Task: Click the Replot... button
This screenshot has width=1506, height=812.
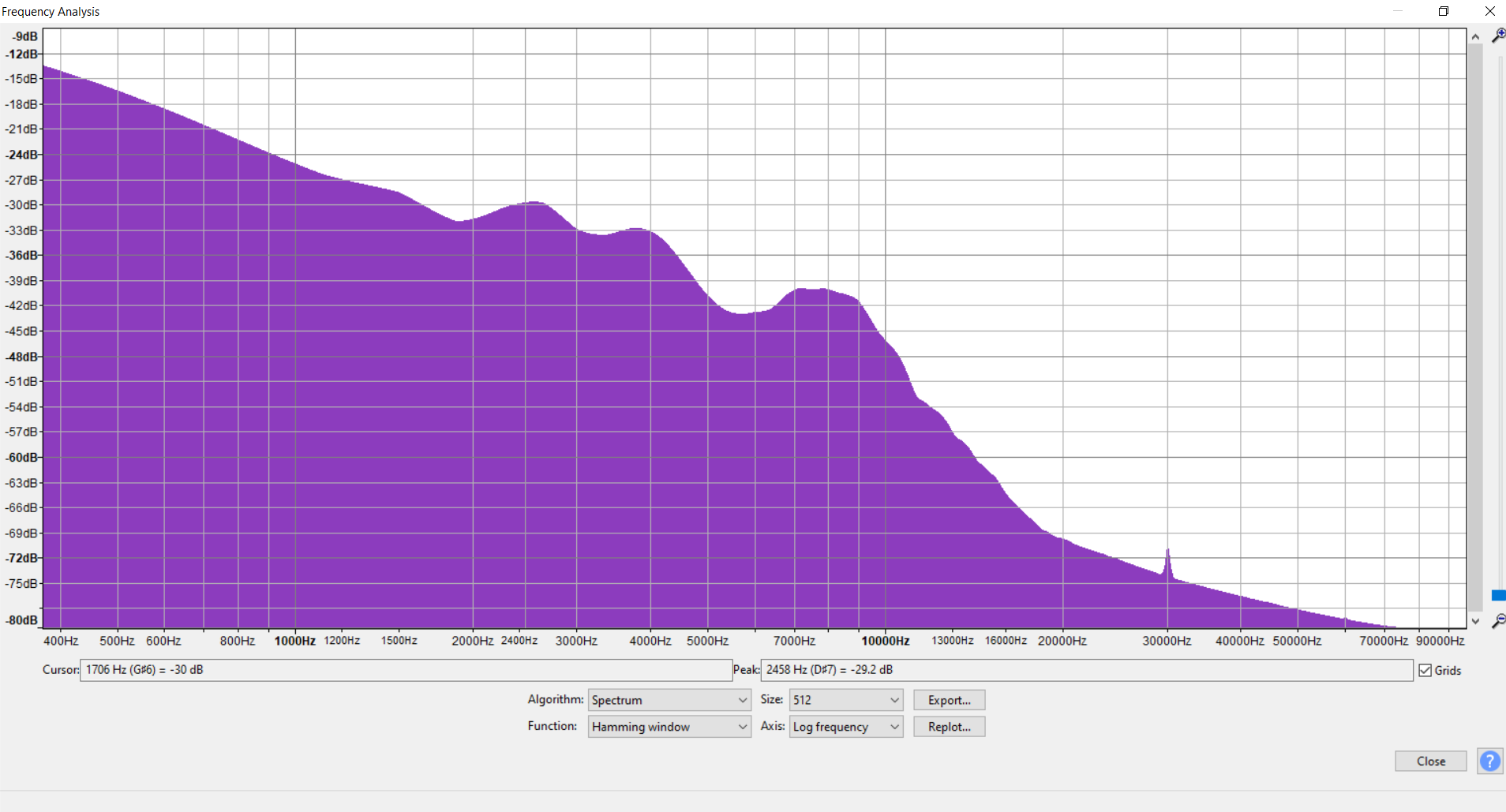Action: pyautogui.click(x=950, y=727)
